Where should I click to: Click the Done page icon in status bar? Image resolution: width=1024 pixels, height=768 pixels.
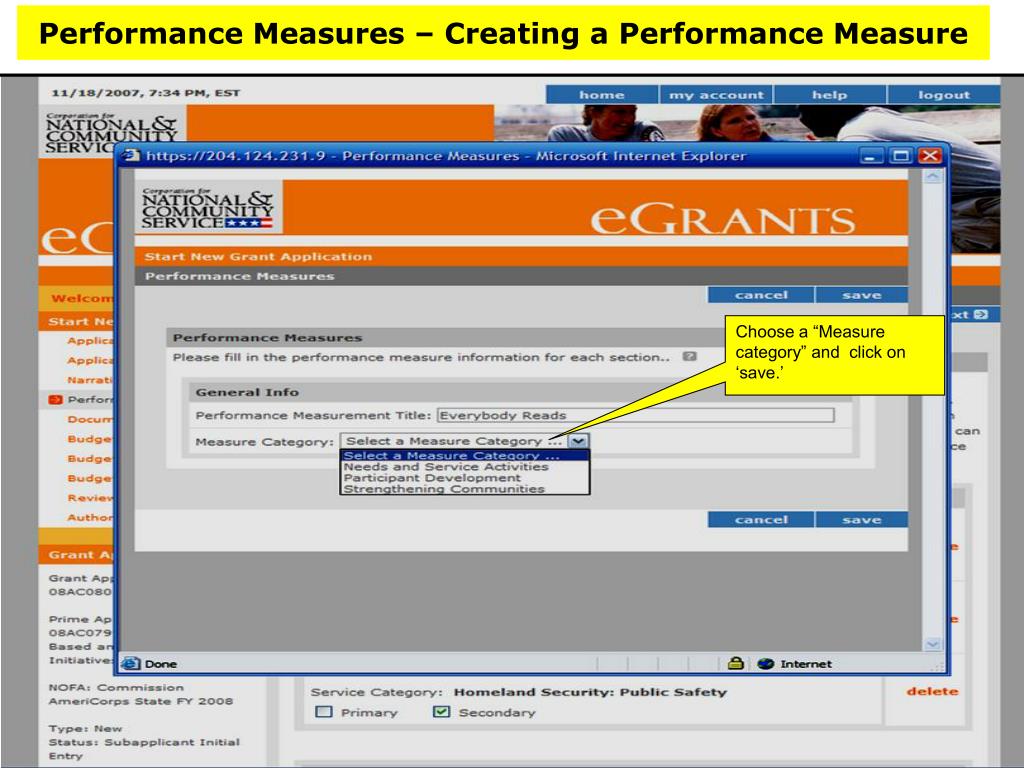pyautogui.click(x=131, y=664)
